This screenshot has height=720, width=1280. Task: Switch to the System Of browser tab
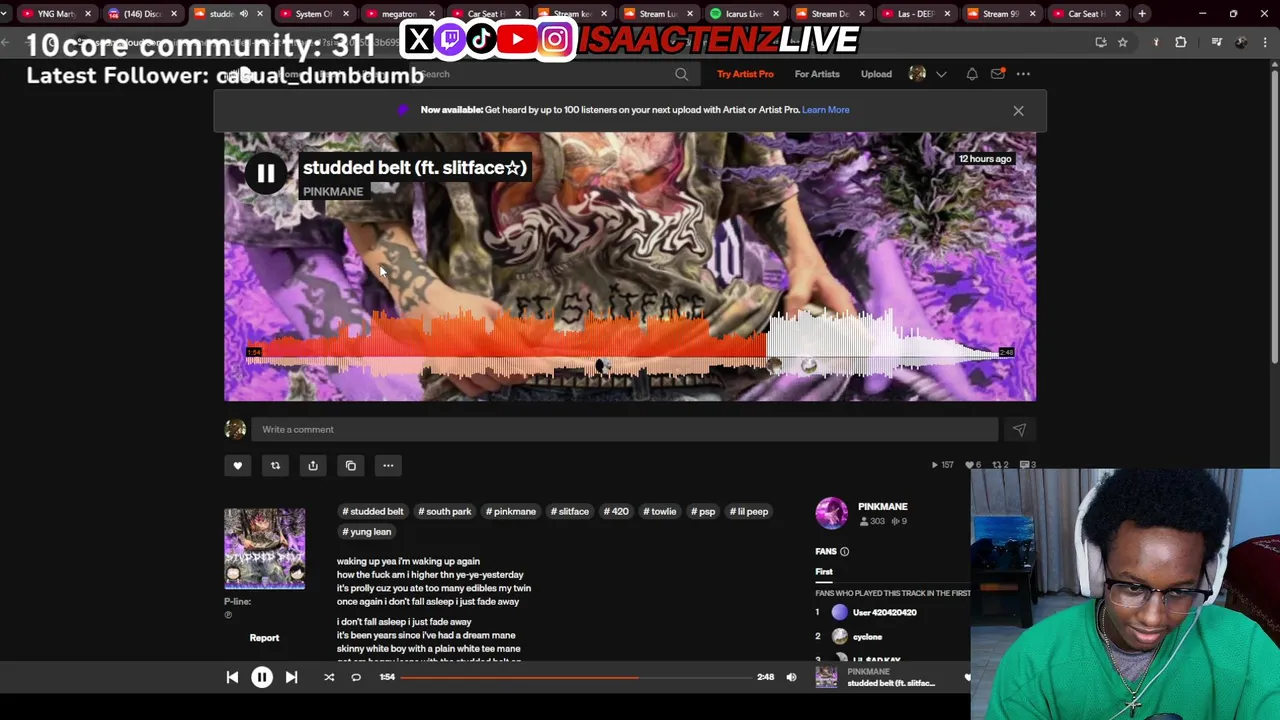314,14
